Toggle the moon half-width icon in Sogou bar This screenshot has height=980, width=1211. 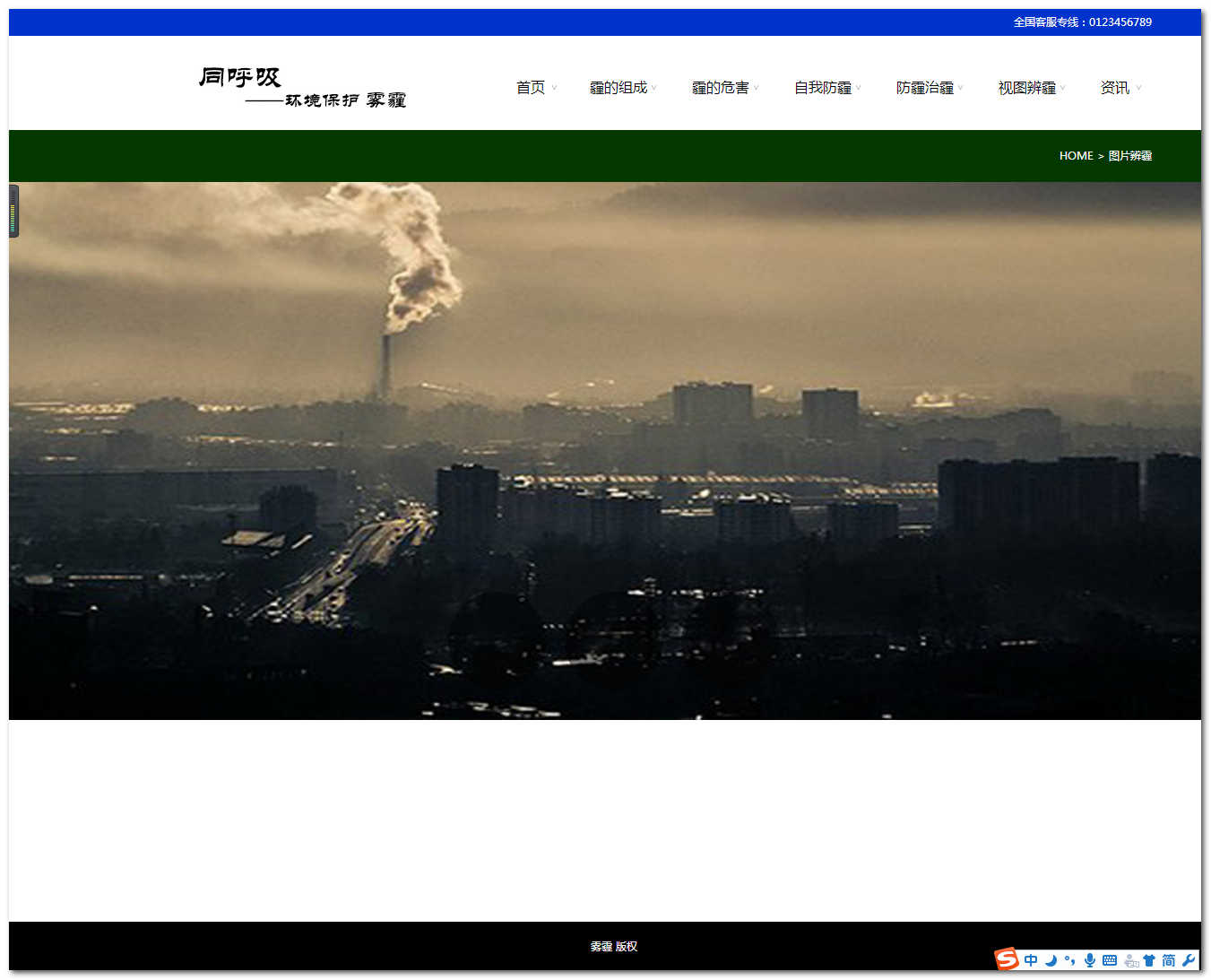(x=1051, y=960)
